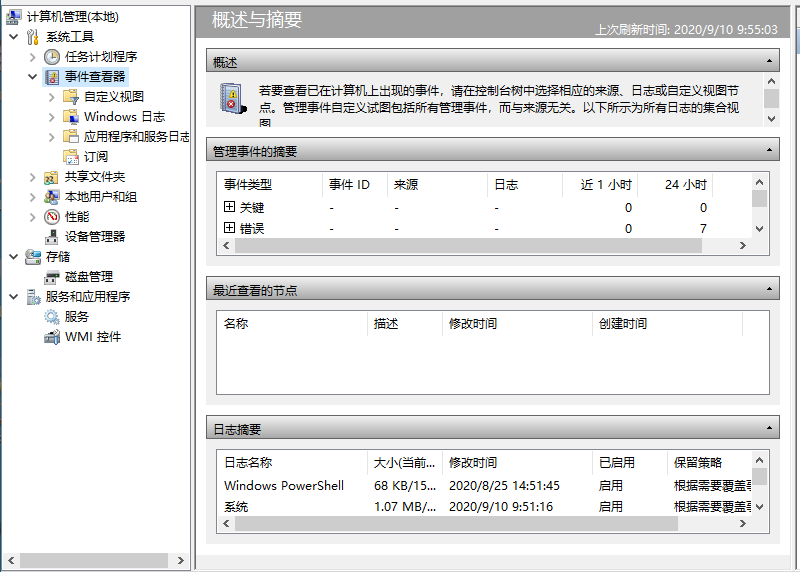Click scroll down arrow in 日志摘要 table

coord(760,507)
